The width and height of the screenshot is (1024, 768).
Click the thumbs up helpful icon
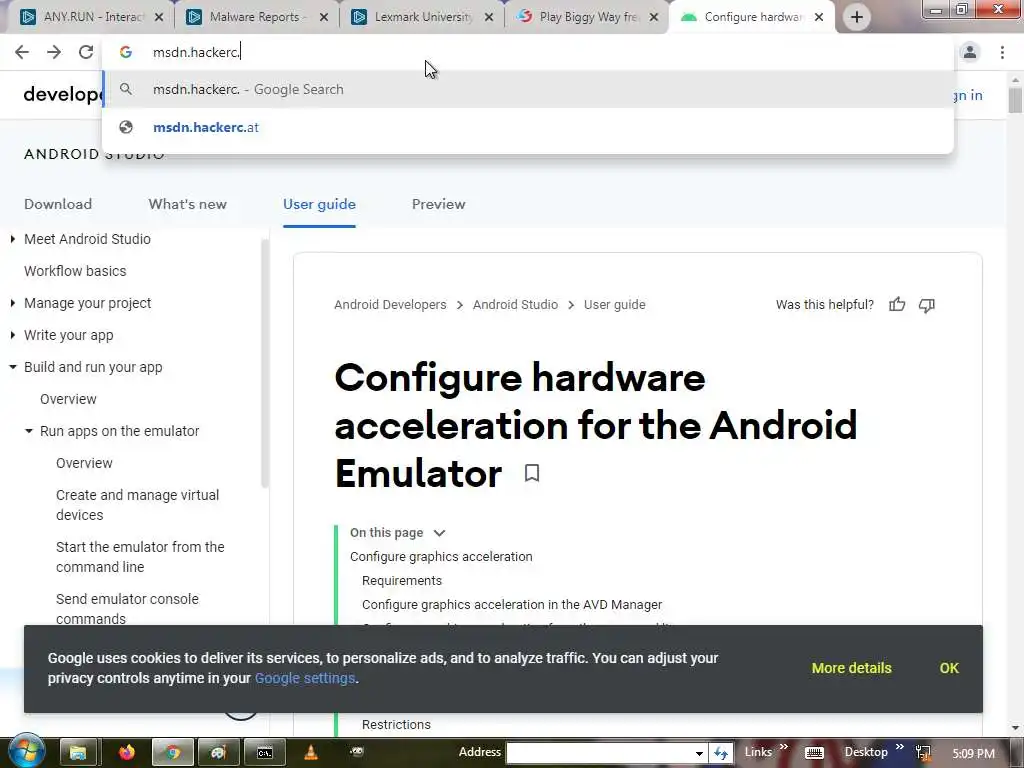[x=897, y=304]
